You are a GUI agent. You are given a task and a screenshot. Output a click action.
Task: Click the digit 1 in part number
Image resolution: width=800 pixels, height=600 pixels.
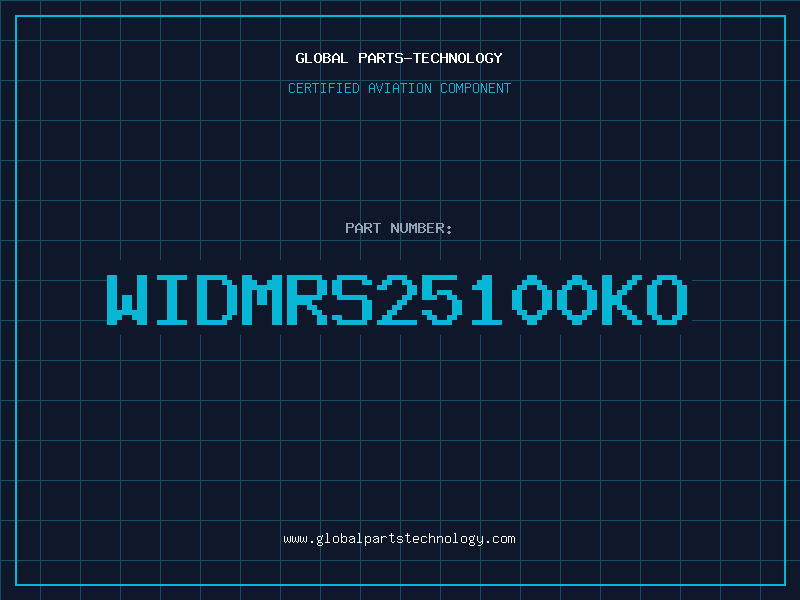point(486,299)
